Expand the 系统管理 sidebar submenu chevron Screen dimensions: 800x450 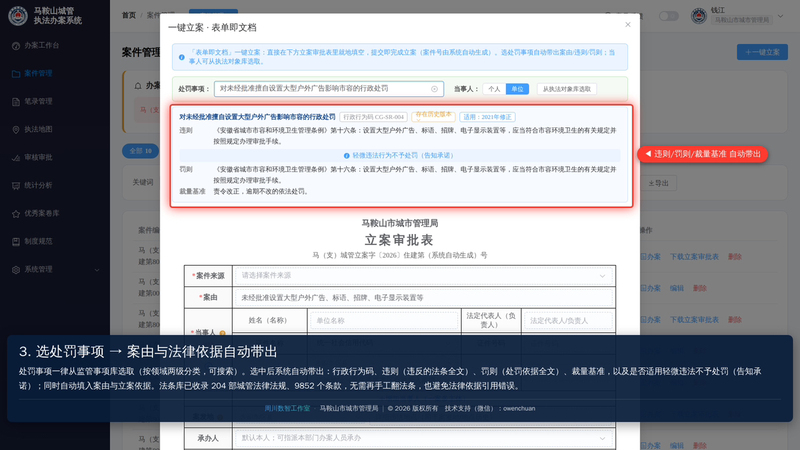[x=97, y=269]
